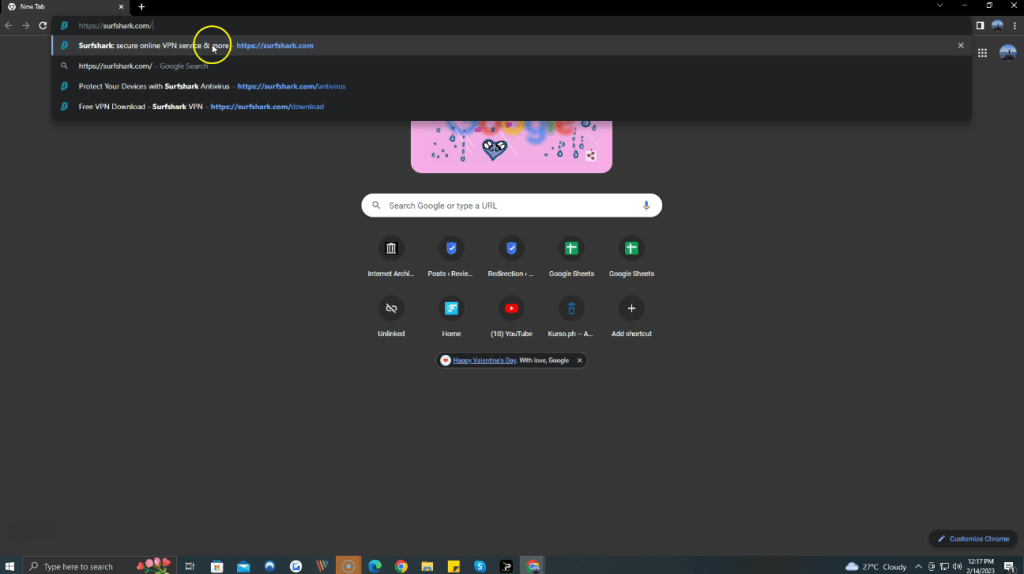Viewport: 1024px width, 574px height.
Task: Select the 'Protect Your Devices with Surfshark Antivirus' suggestion
Action: pos(511,86)
